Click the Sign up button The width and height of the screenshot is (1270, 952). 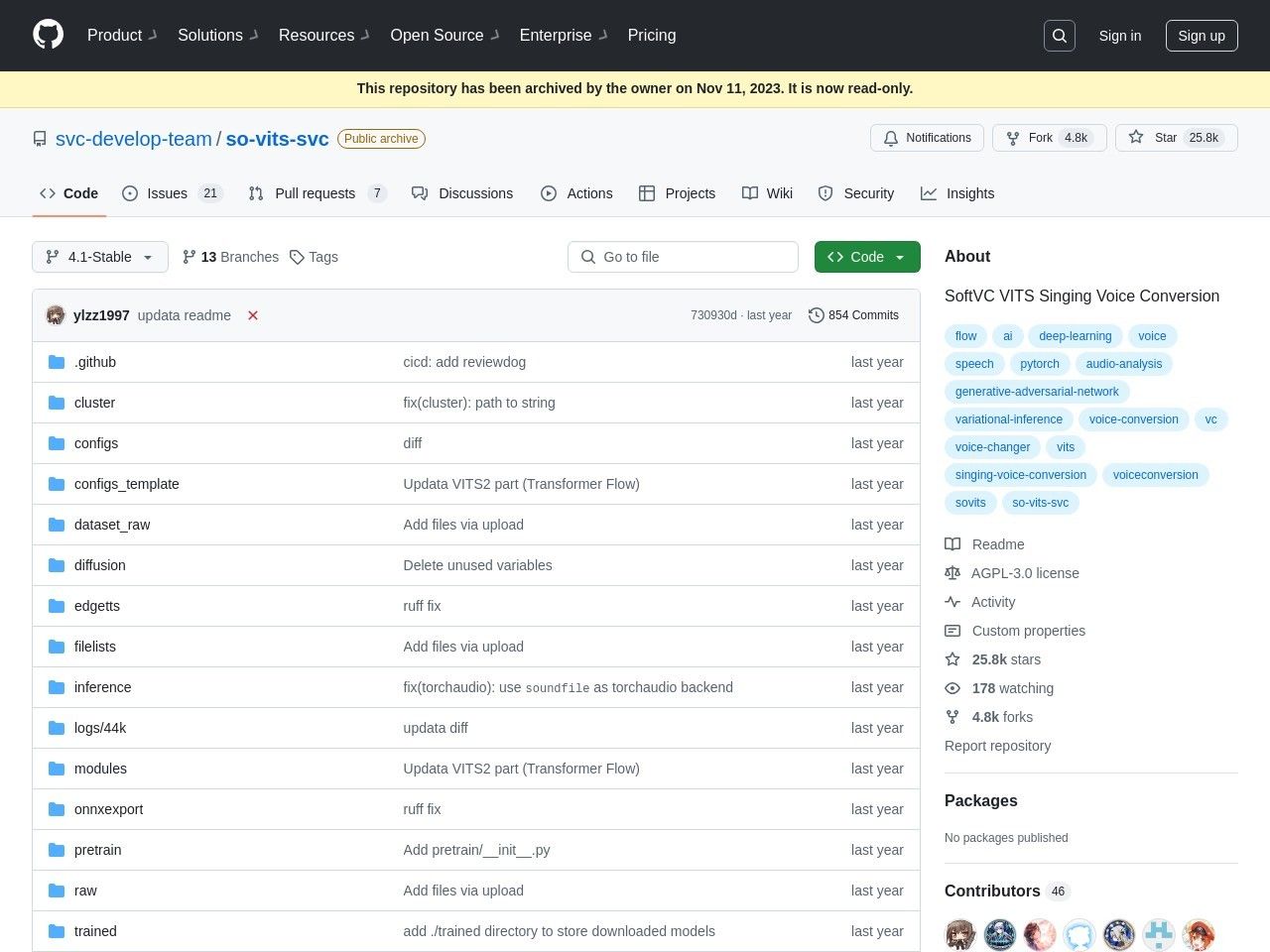coord(1202,36)
